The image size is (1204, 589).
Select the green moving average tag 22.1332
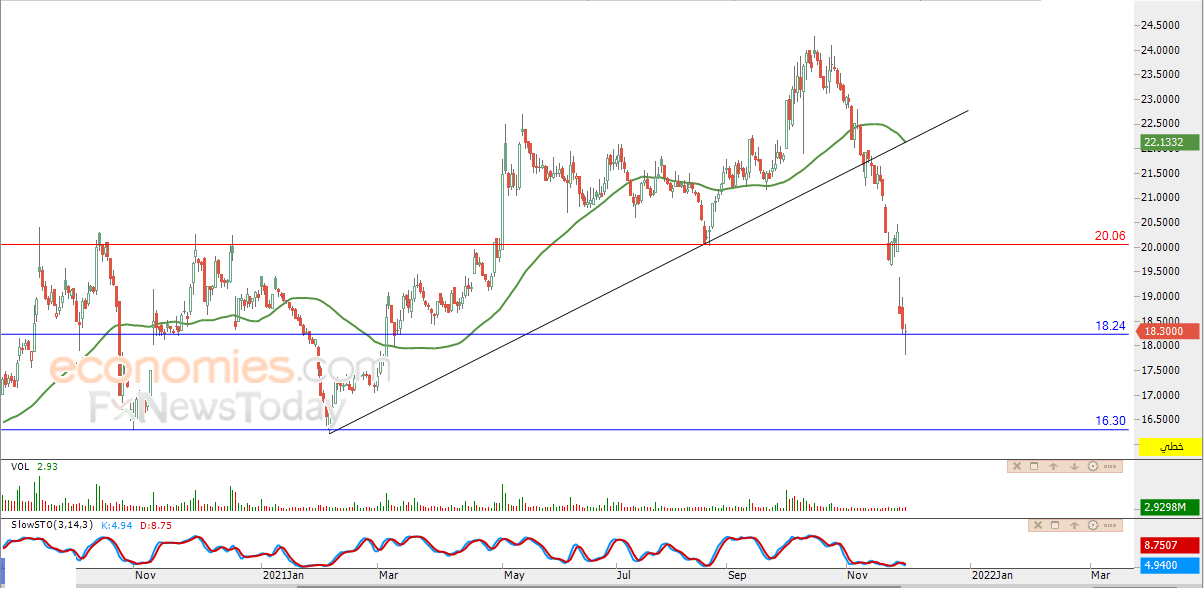1168,143
